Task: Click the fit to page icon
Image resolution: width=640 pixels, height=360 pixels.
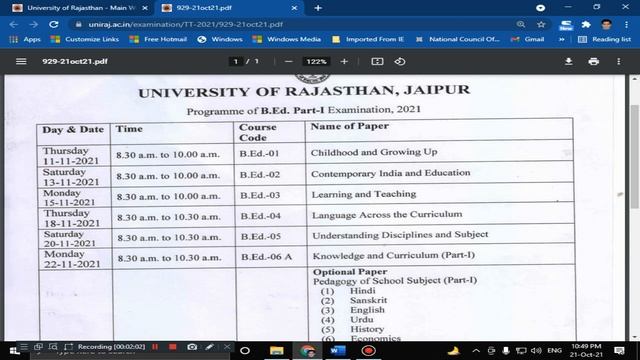Action: pyautogui.click(x=377, y=62)
